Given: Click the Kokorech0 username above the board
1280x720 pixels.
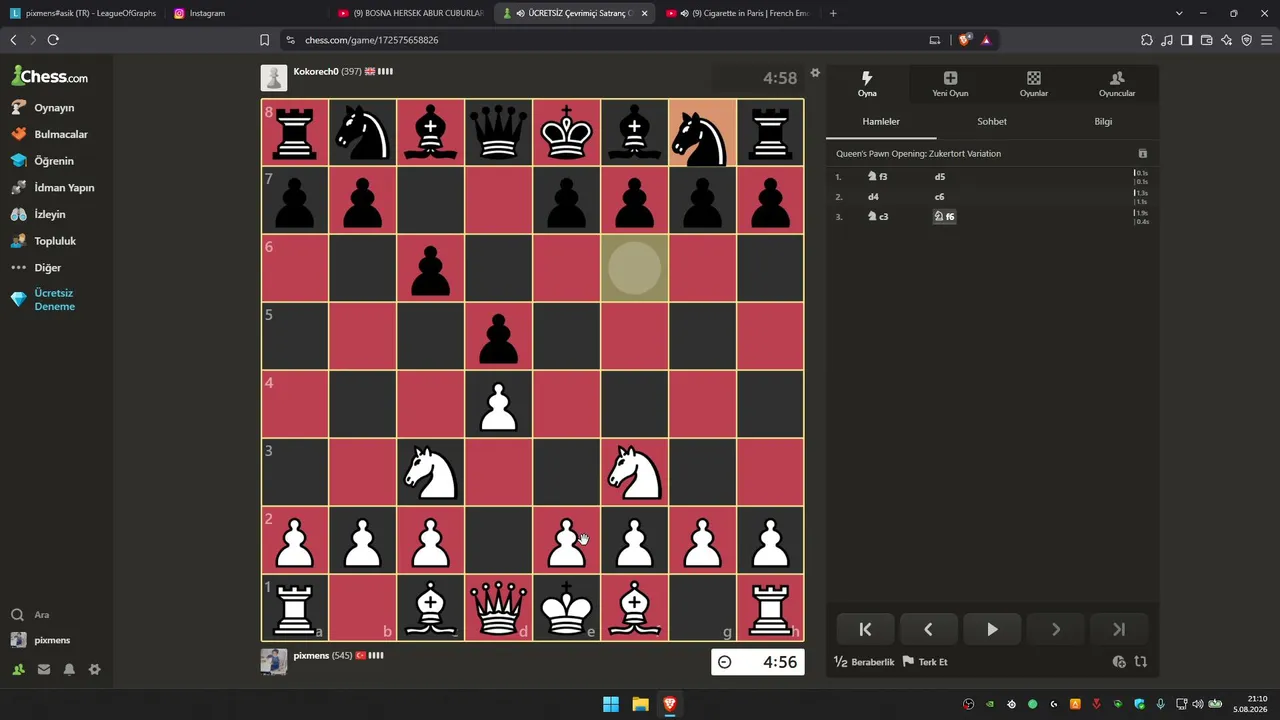Looking at the screenshot, I should 316,72.
